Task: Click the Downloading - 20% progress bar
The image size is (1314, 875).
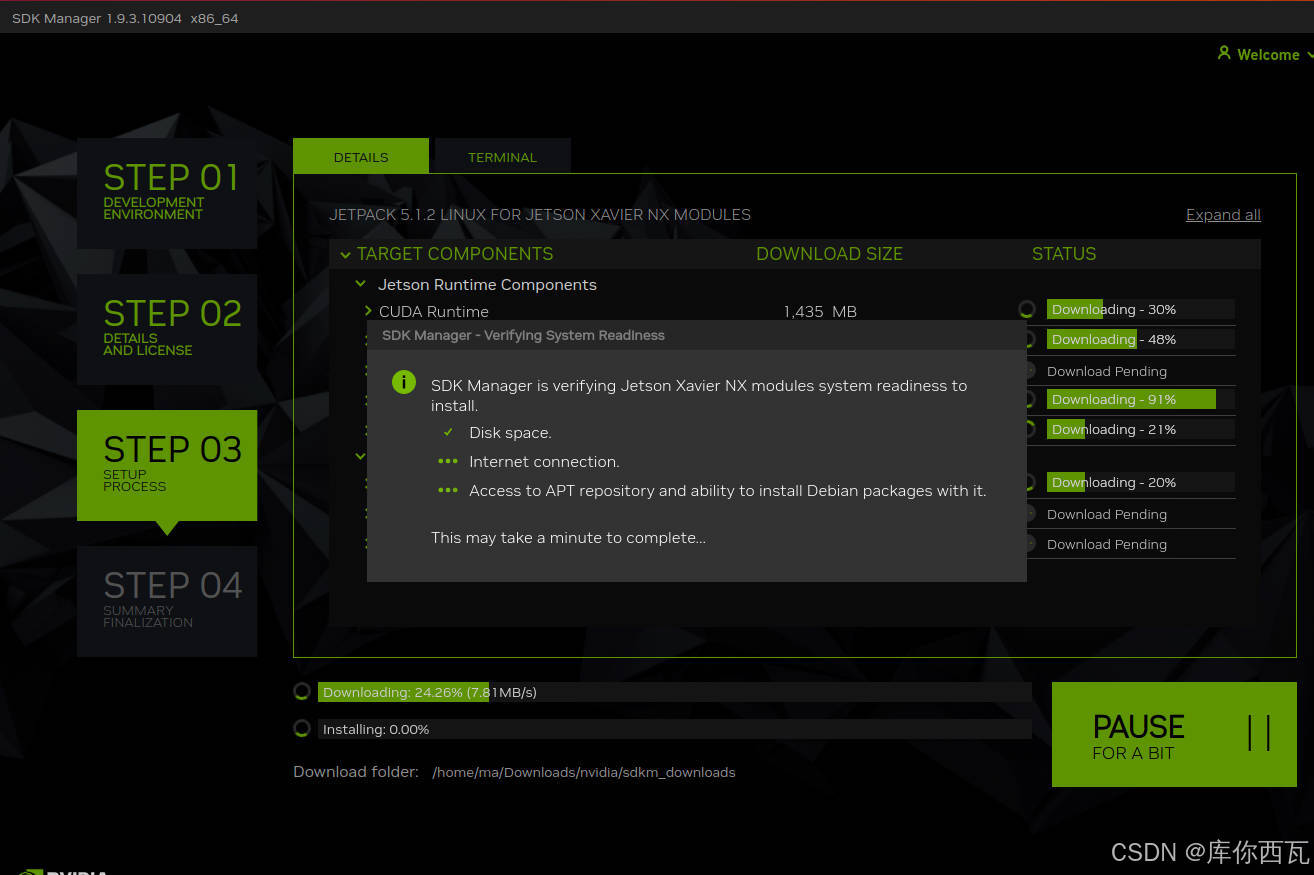Action: 1141,482
